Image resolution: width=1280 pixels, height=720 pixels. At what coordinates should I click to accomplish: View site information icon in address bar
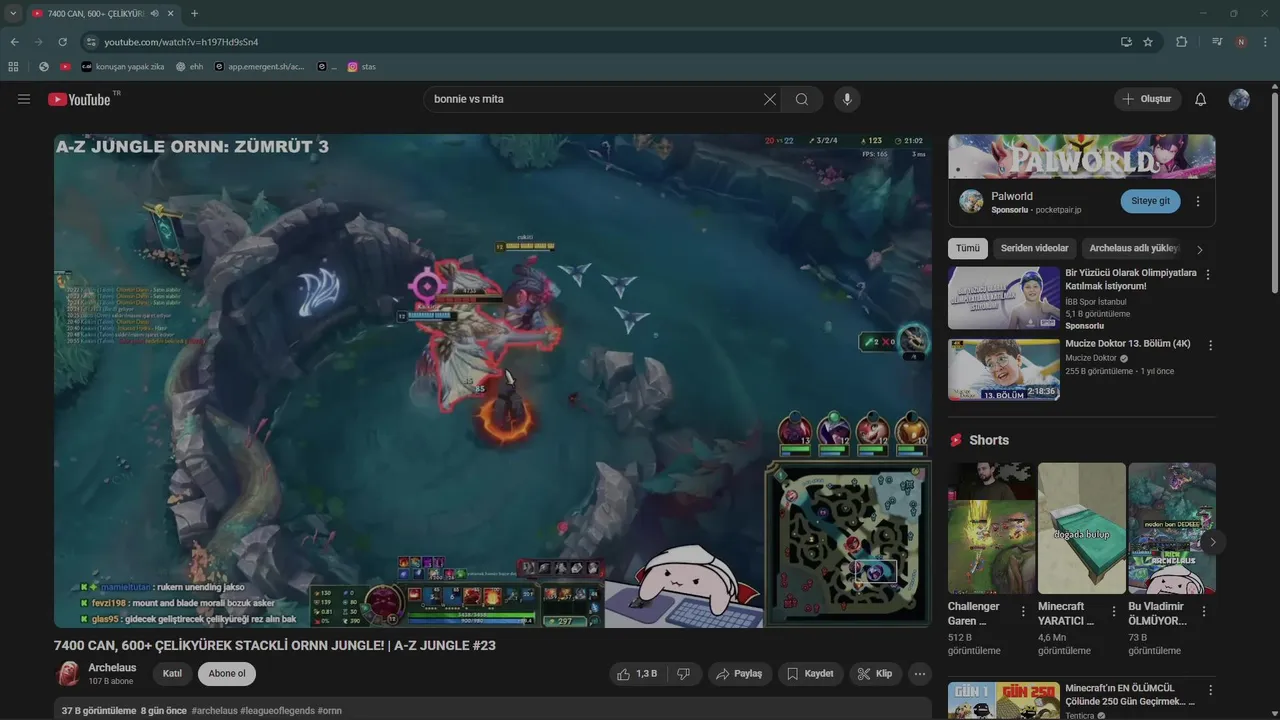click(x=91, y=42)
